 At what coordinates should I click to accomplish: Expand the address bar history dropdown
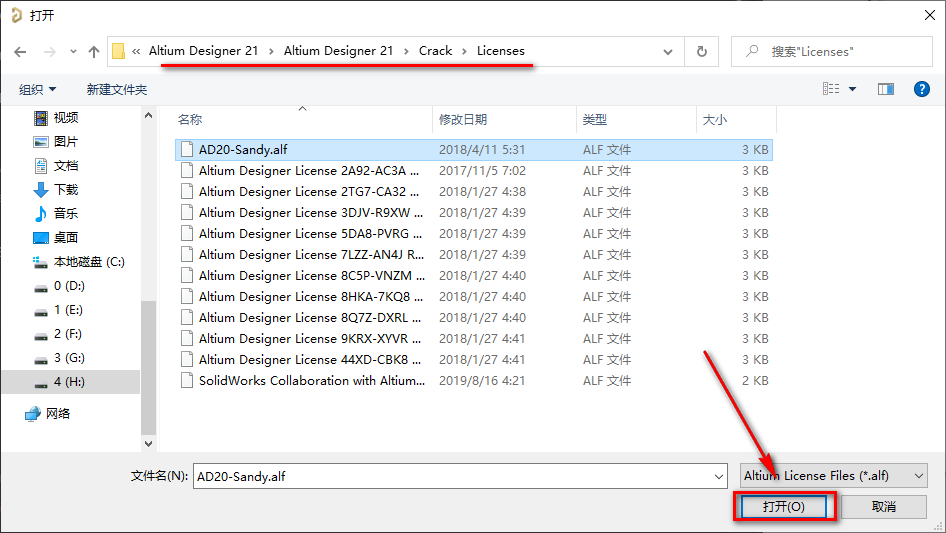[x=668, y=51]
